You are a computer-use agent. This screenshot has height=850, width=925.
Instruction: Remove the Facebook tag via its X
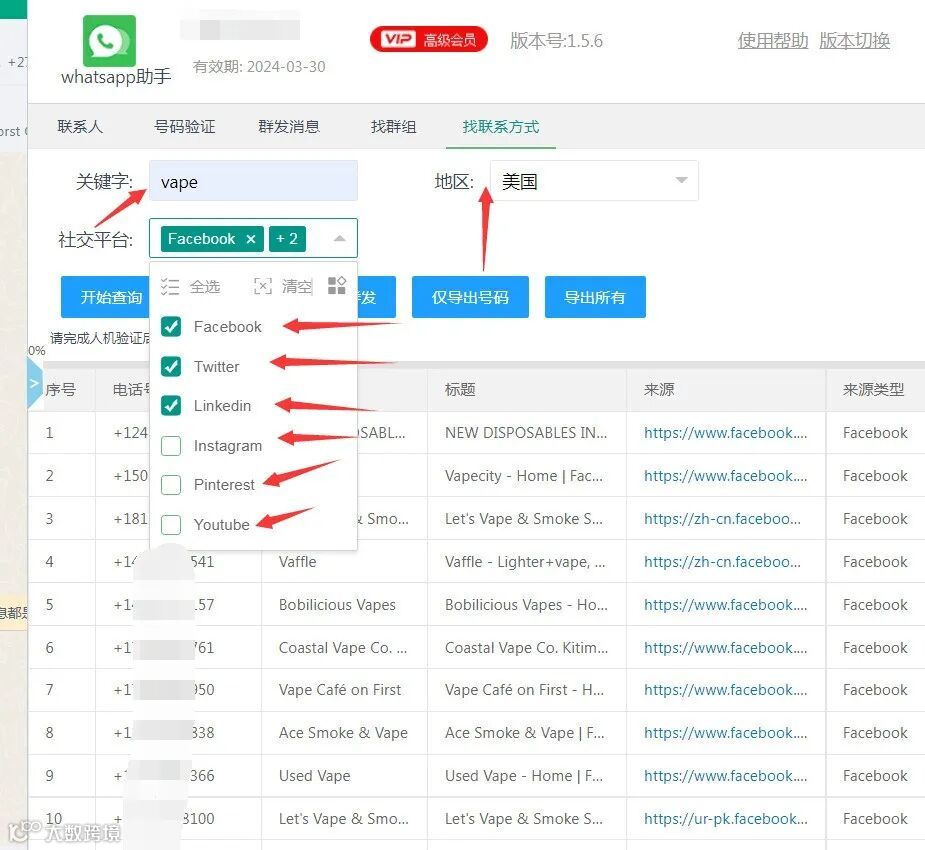click(x=251, y=239)
